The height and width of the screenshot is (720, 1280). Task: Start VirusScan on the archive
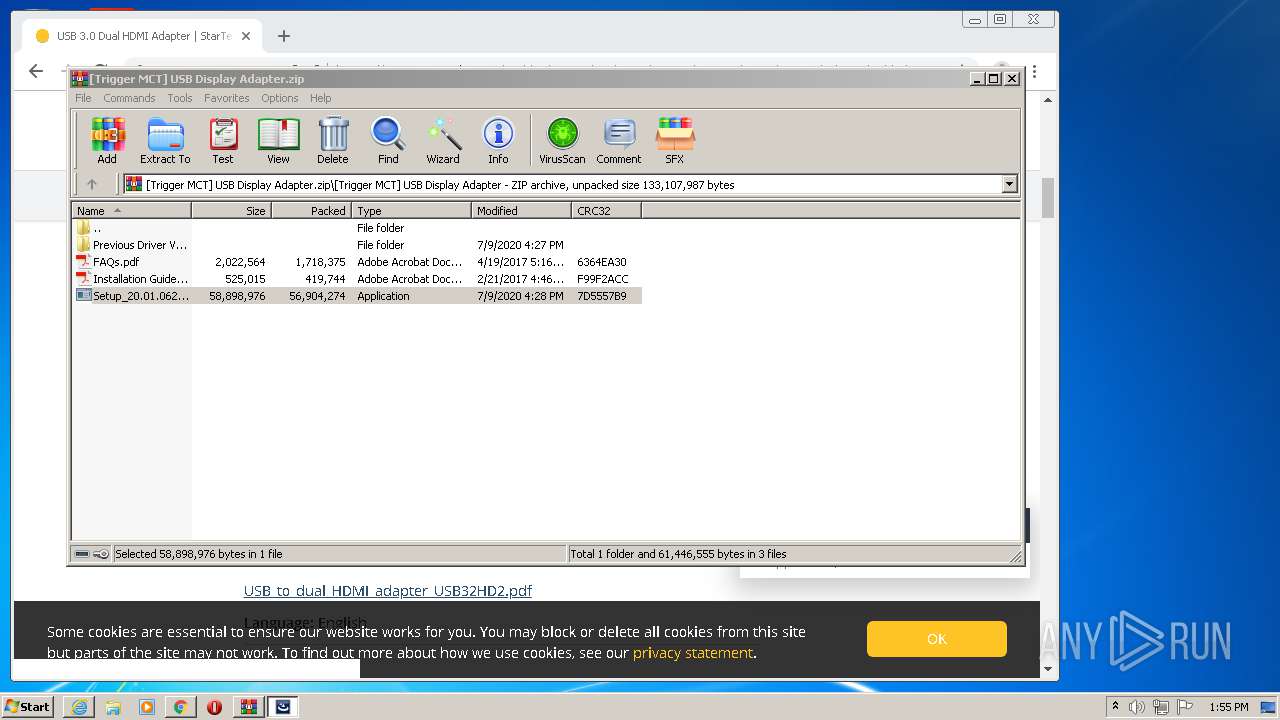[562, 141]
